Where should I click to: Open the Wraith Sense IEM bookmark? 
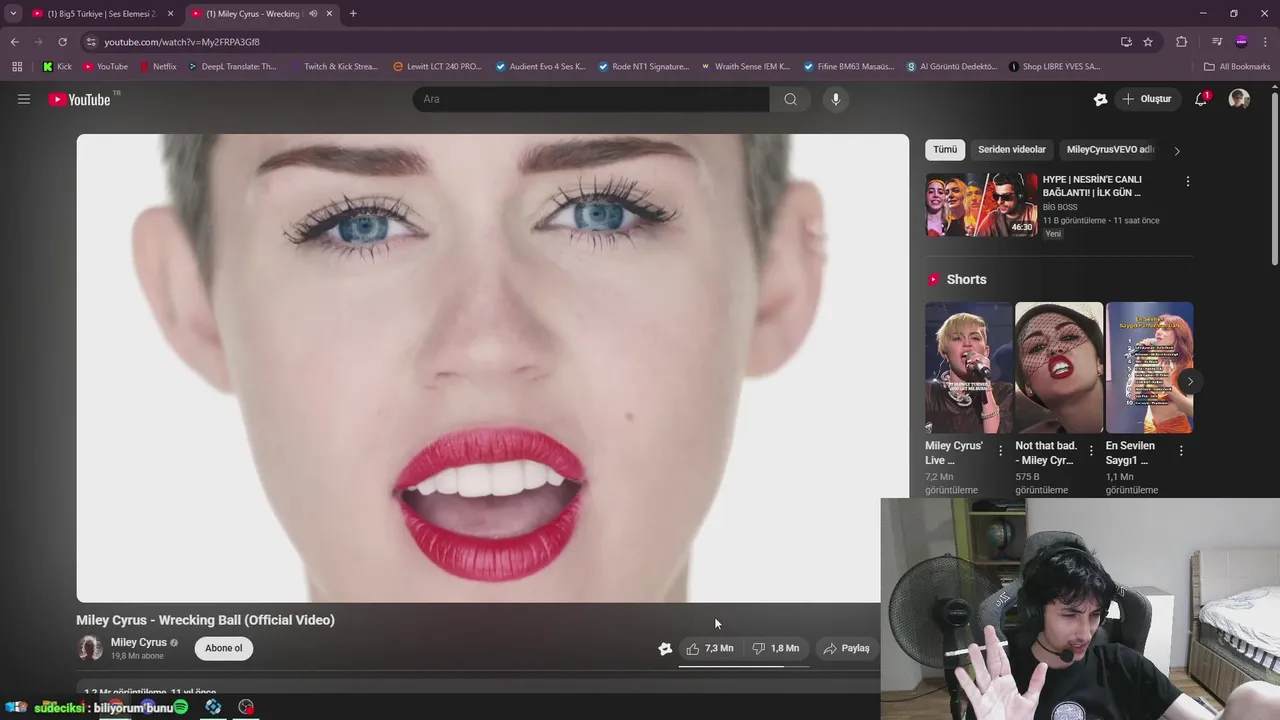pos(745,67)
